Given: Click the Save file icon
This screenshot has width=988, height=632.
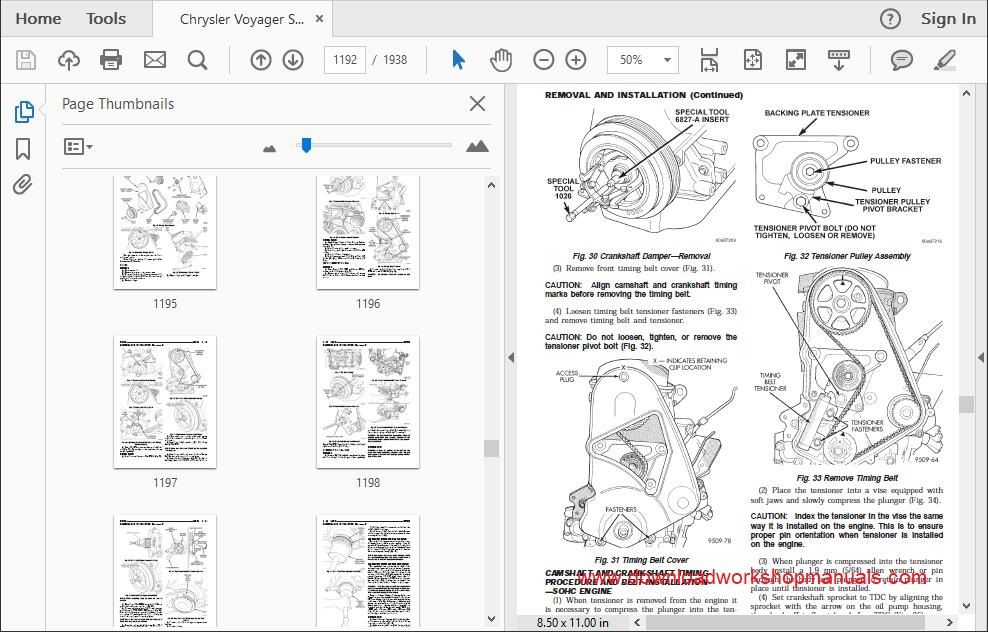Looking at the screenshot, I should click(26, 60).
